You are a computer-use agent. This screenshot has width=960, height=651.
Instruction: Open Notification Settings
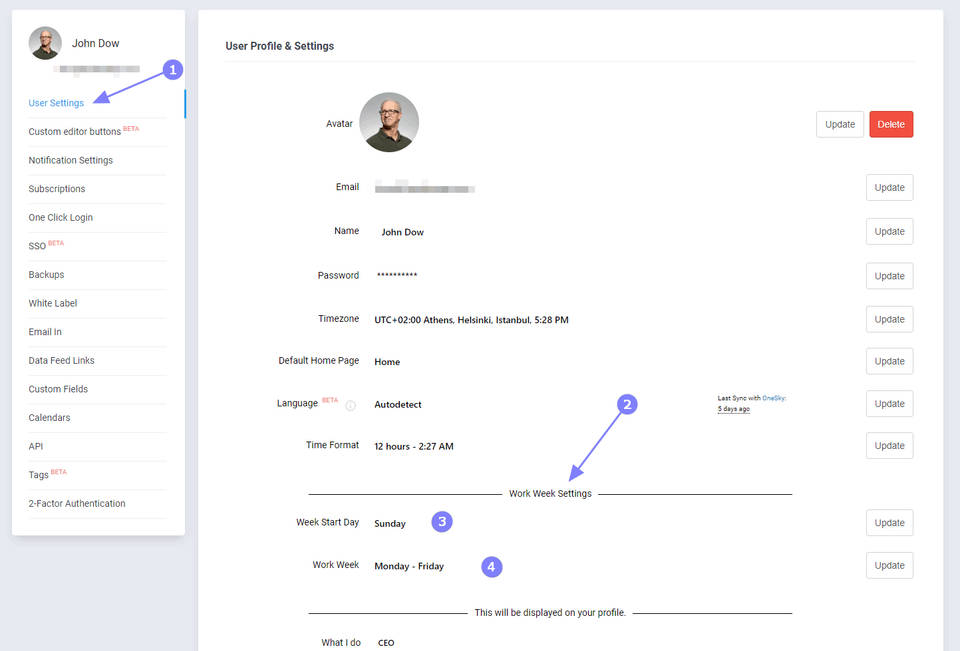70,160
